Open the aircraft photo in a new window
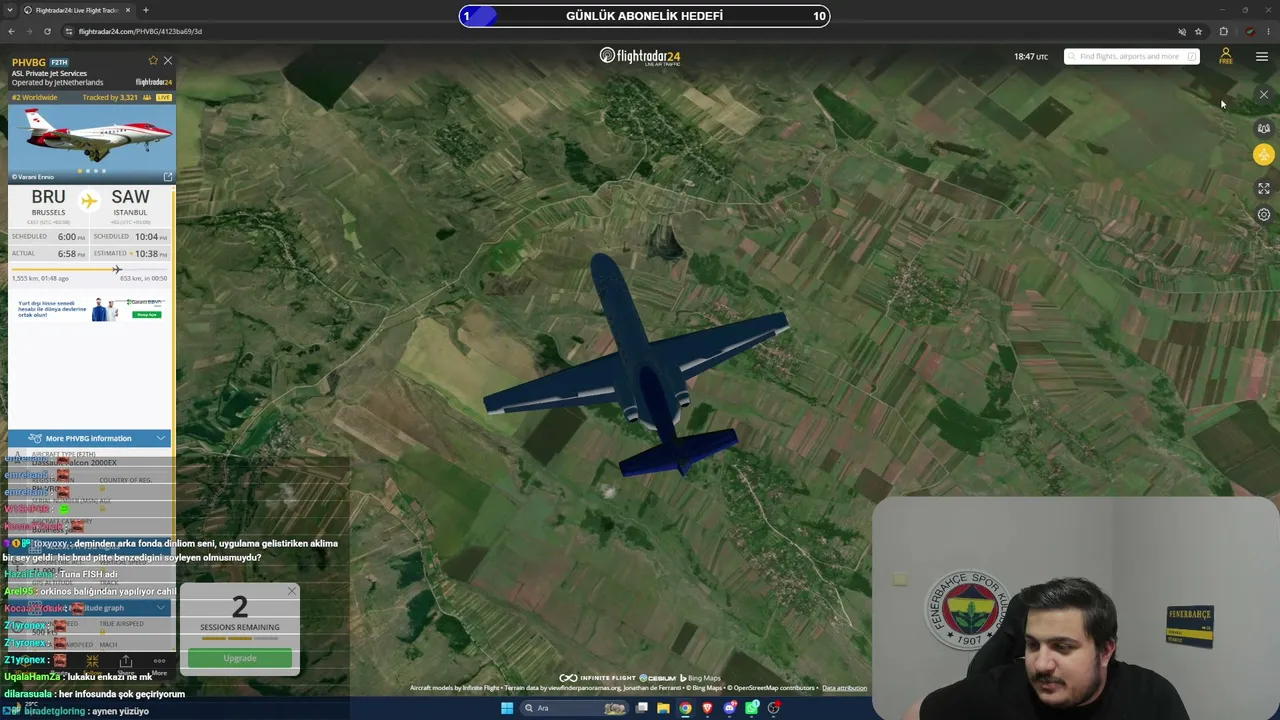Viewport: 1280px width, 720px height. pyautogui.click(x=167, y=177)
